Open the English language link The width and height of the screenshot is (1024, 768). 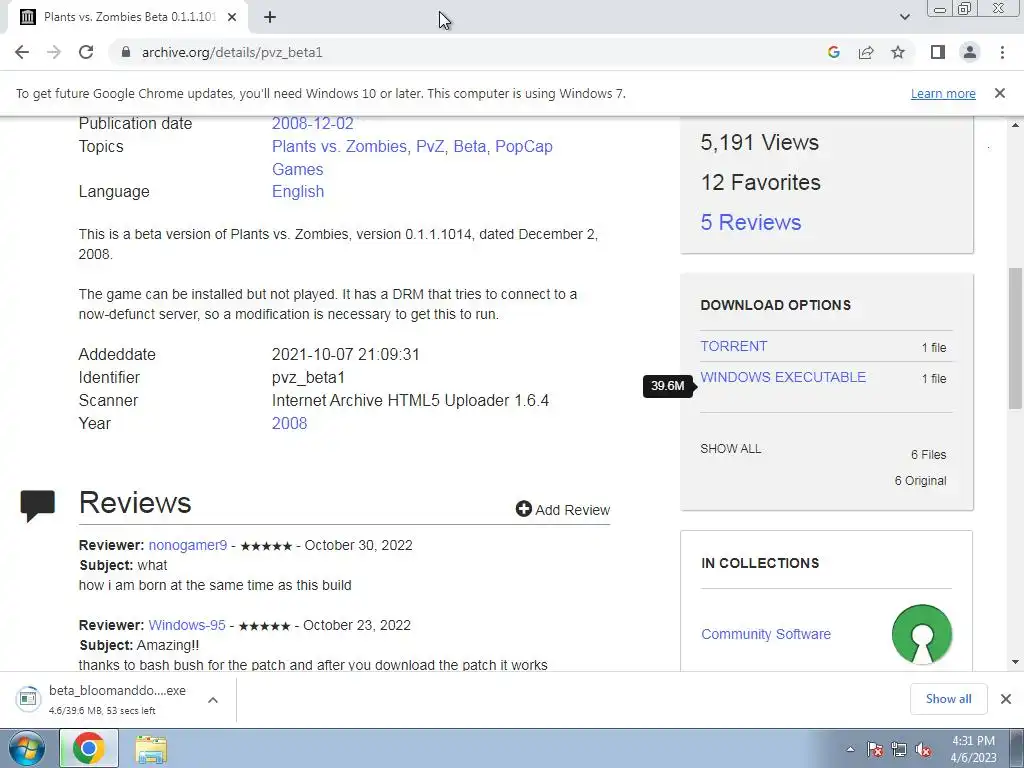pos(298,191)
